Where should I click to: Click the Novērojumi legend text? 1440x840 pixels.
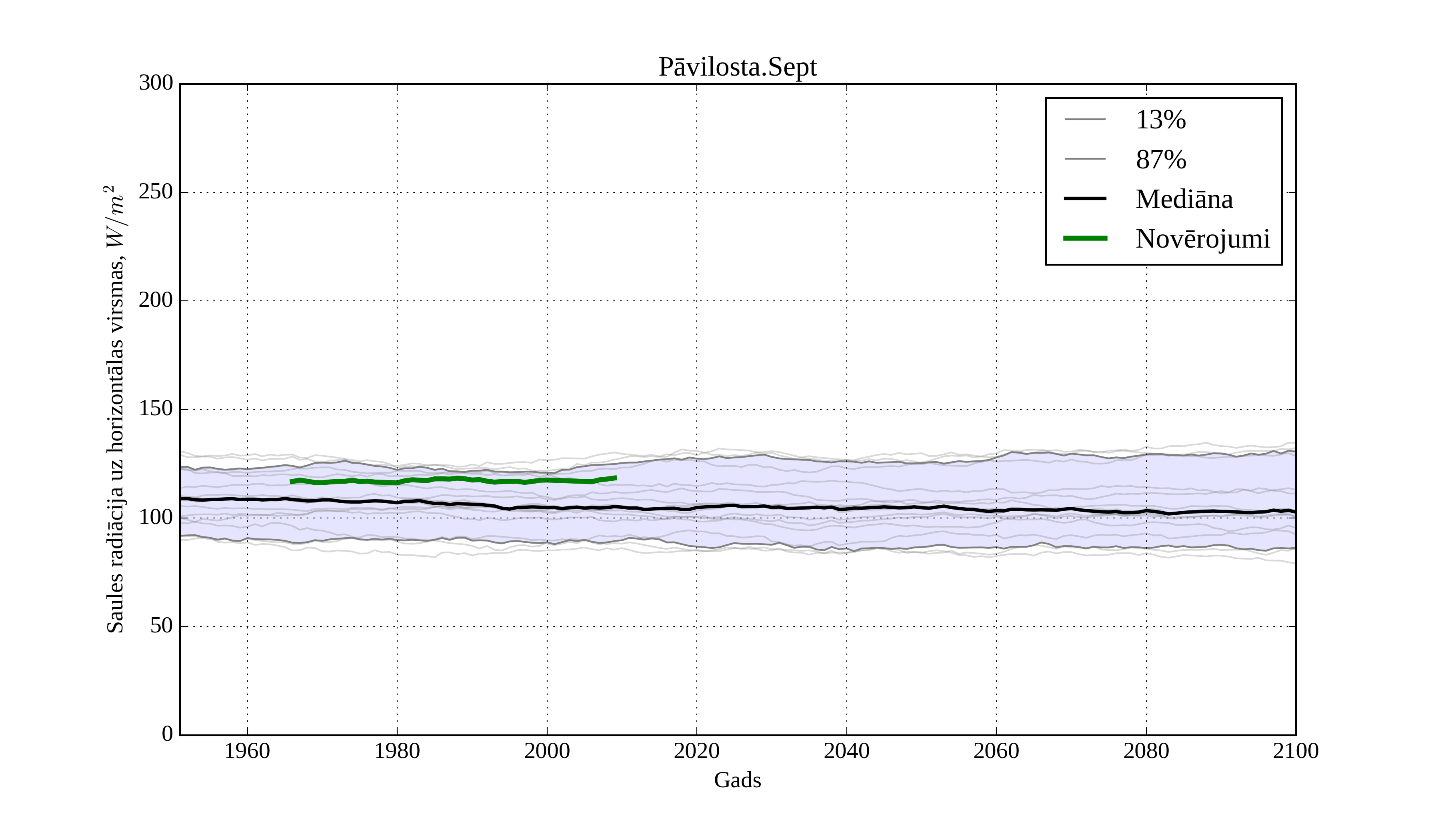(x=1202, y=239)
